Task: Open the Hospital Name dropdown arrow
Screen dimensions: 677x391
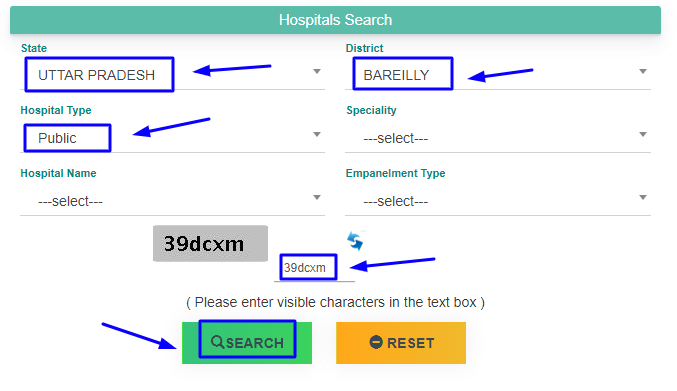Action: (317, 198)
